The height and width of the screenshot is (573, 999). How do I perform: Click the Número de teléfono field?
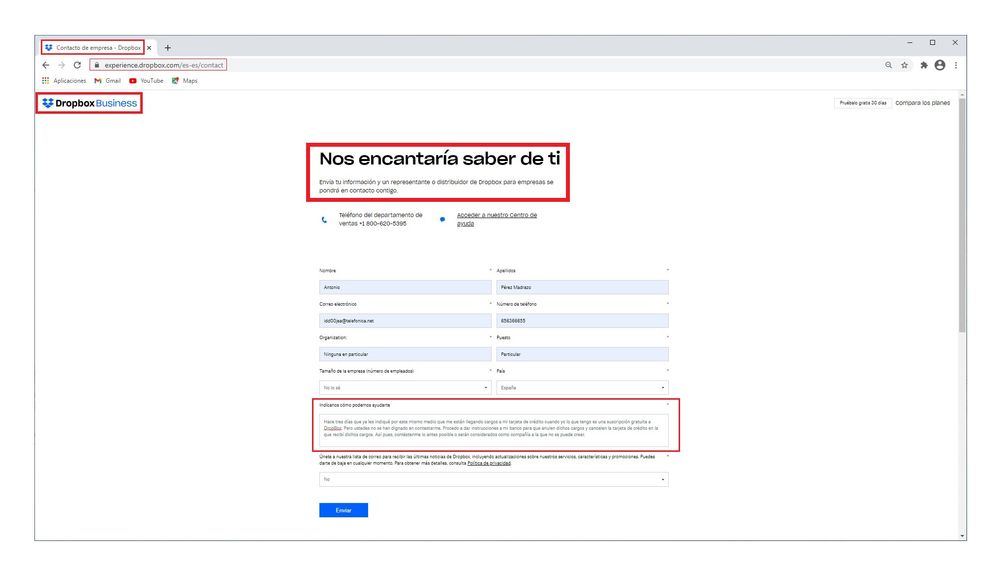582,321
